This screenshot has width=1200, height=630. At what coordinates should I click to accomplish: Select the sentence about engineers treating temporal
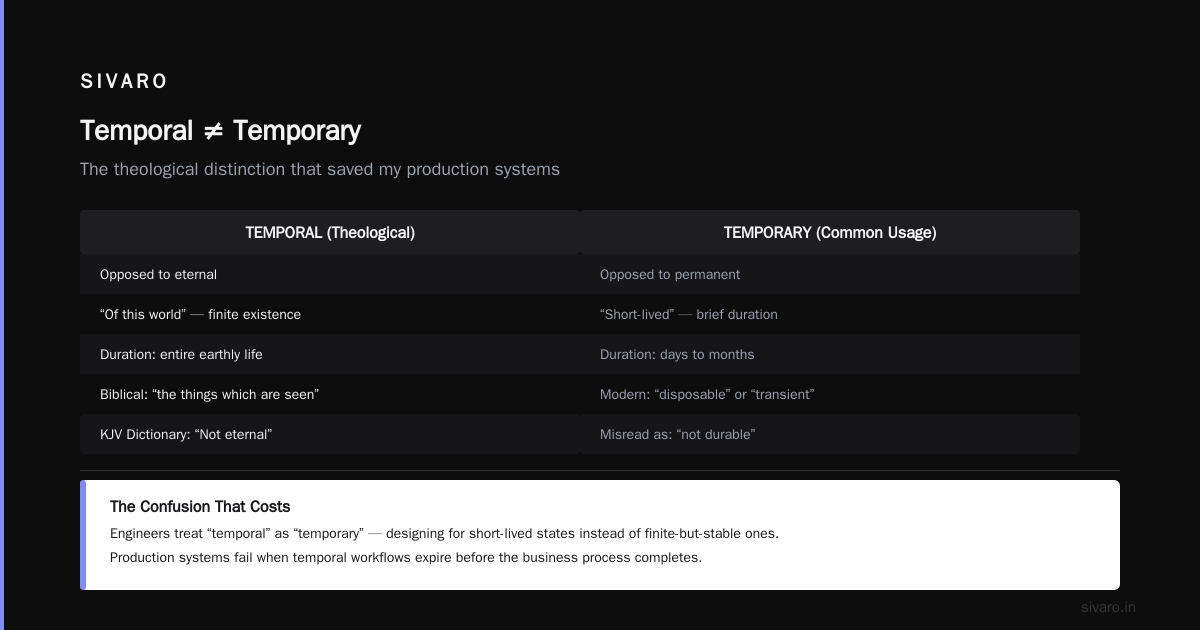pyautogui.click(x=444, y=533)
